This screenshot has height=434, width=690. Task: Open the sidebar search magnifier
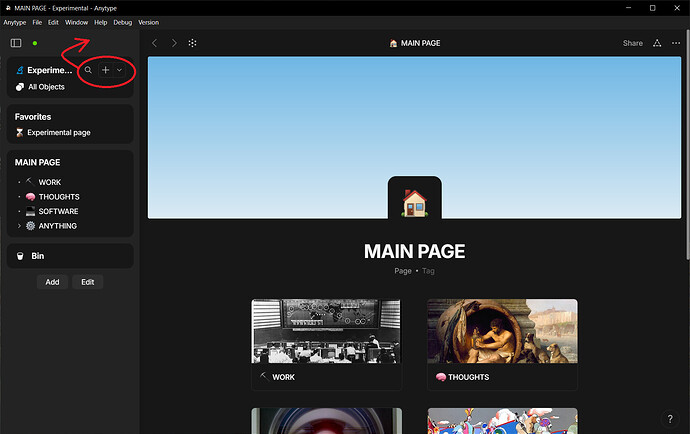tap(88, 70)
